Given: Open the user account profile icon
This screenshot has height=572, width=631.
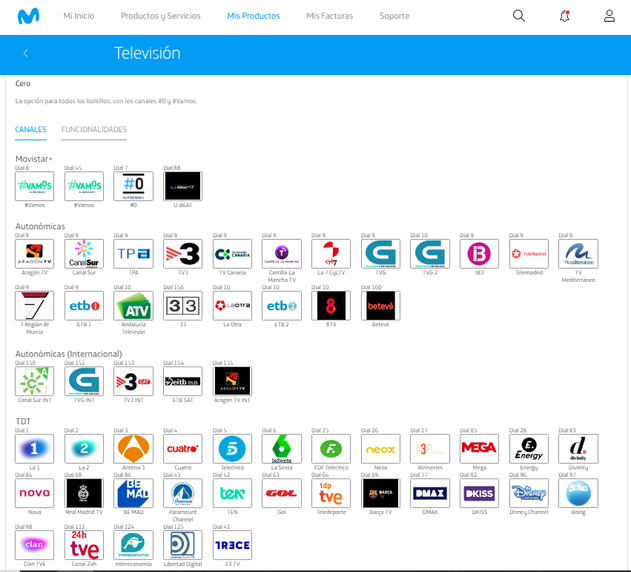Looking at the screenshot, I should click(609, 16).
